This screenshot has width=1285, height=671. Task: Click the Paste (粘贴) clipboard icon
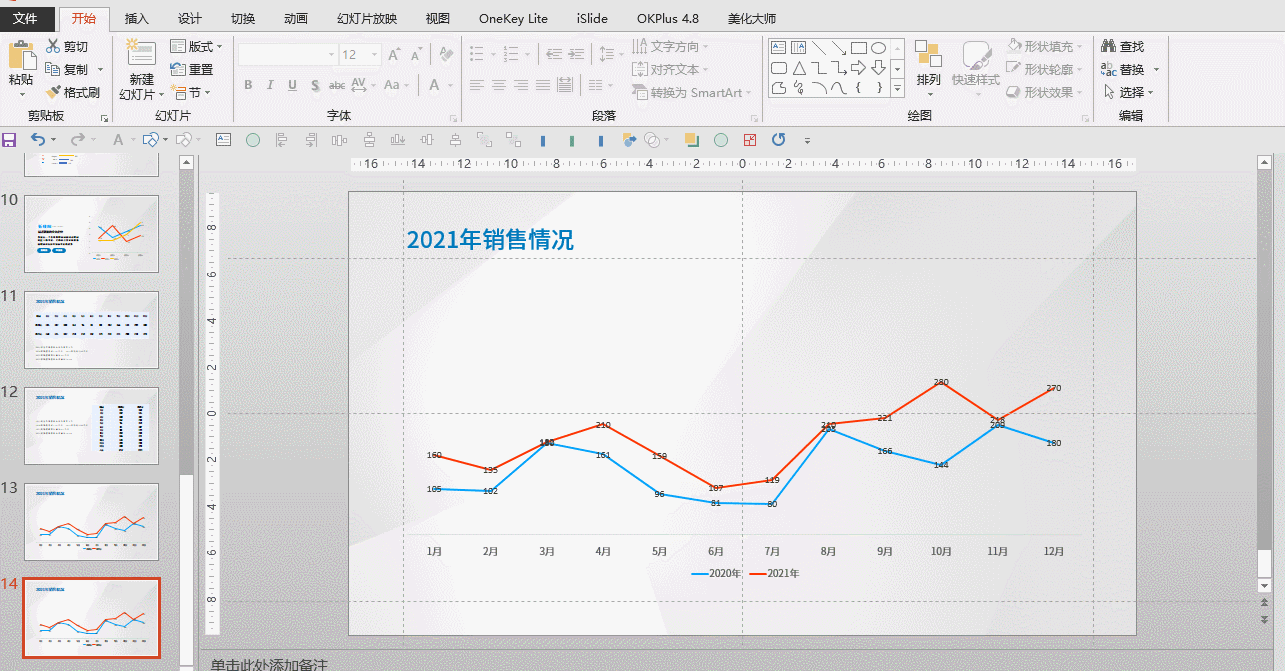21,55
